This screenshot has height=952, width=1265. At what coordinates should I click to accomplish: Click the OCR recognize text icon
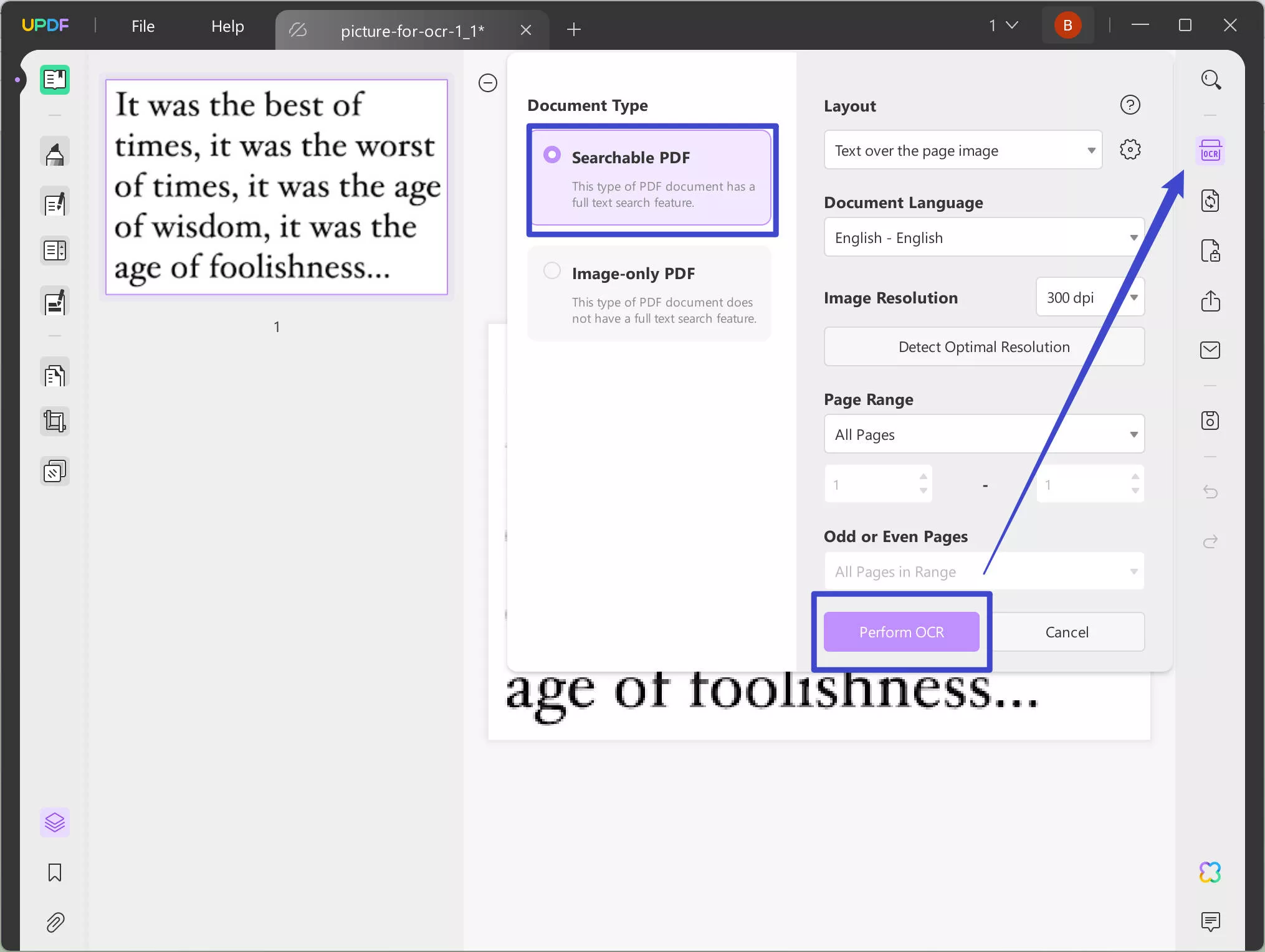coord(1210,151)
